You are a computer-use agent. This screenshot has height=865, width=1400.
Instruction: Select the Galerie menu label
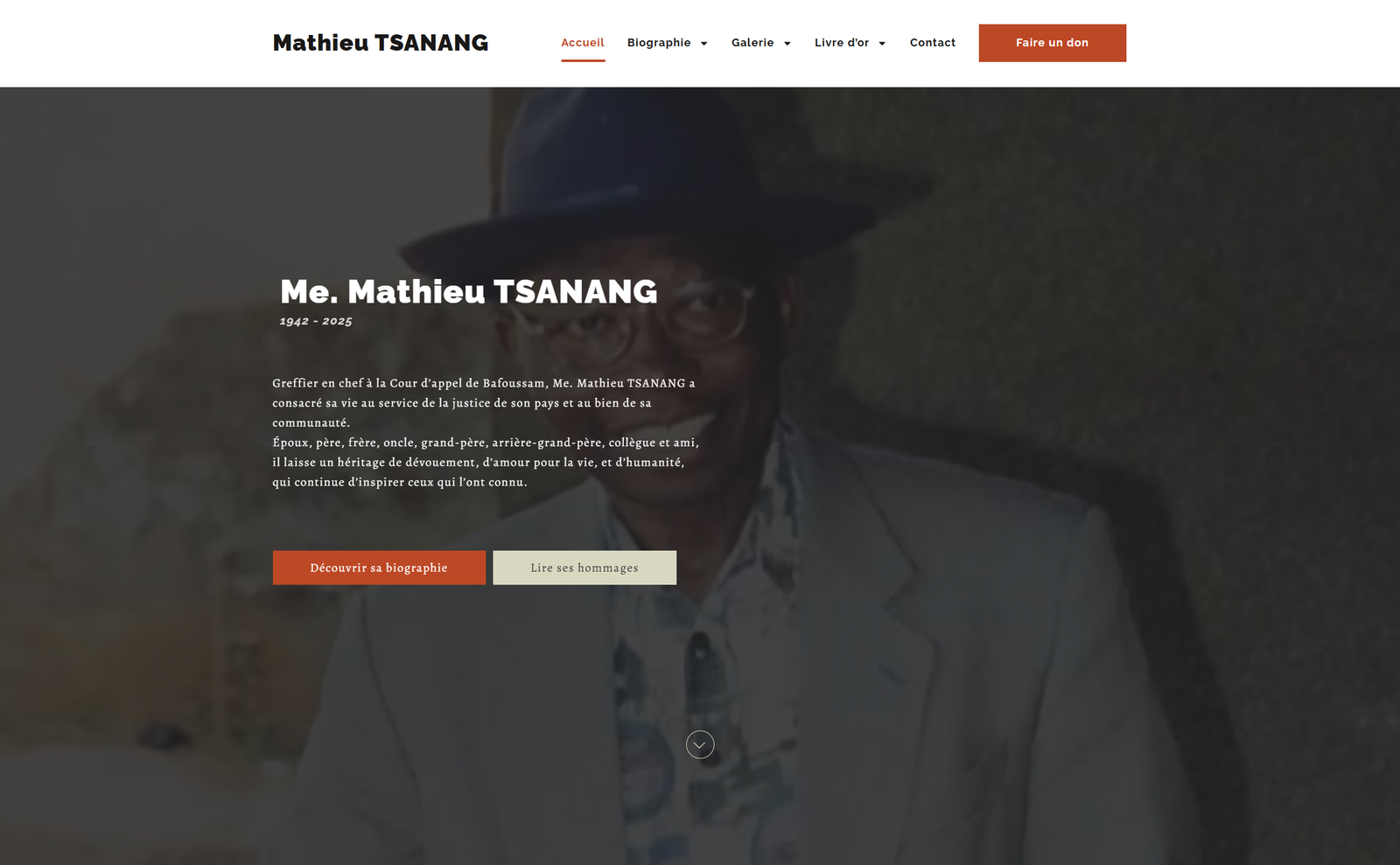point(752,42)
